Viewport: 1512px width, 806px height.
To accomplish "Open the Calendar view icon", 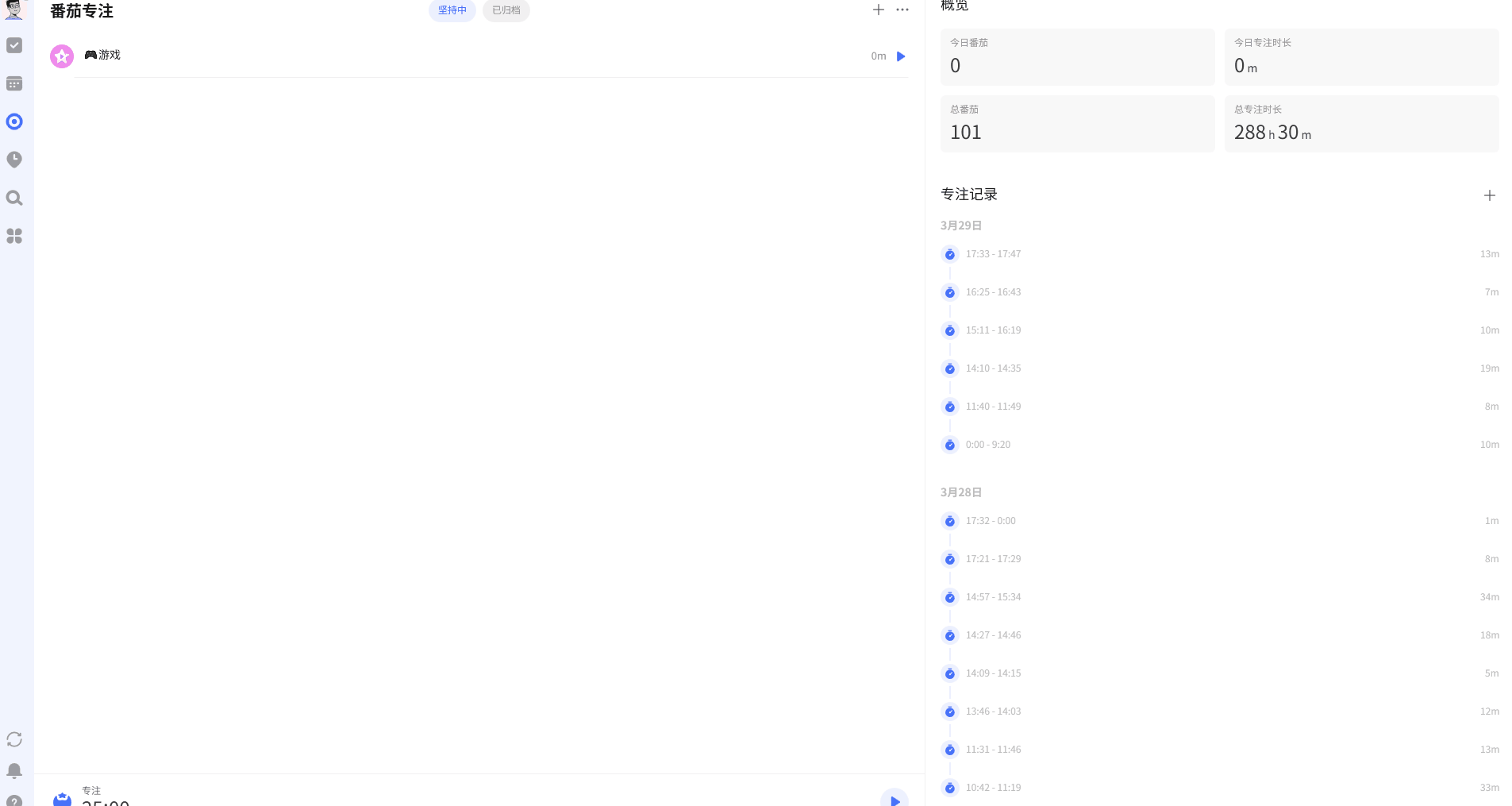I will 14,83.
